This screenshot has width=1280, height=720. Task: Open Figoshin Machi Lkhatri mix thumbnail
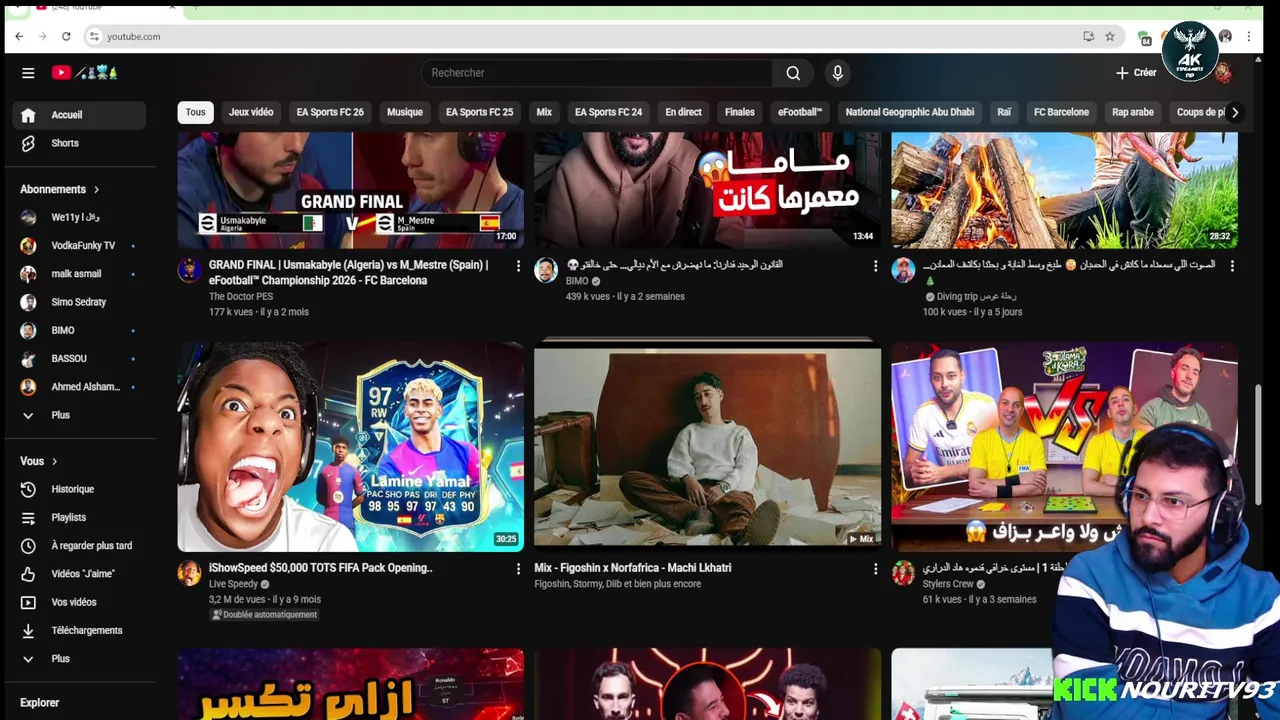coord(708,446)
